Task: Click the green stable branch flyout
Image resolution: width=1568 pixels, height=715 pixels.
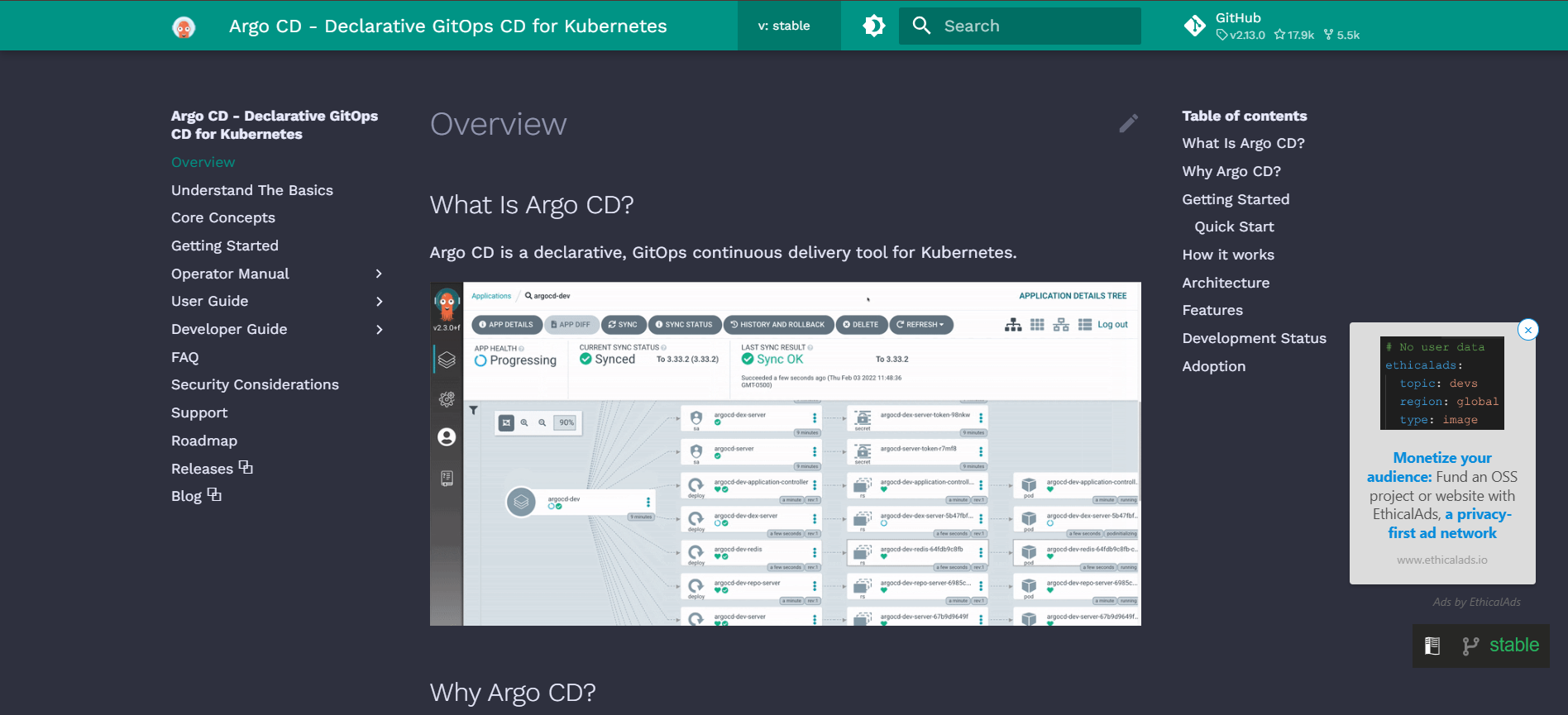Action: (1502, 646)
